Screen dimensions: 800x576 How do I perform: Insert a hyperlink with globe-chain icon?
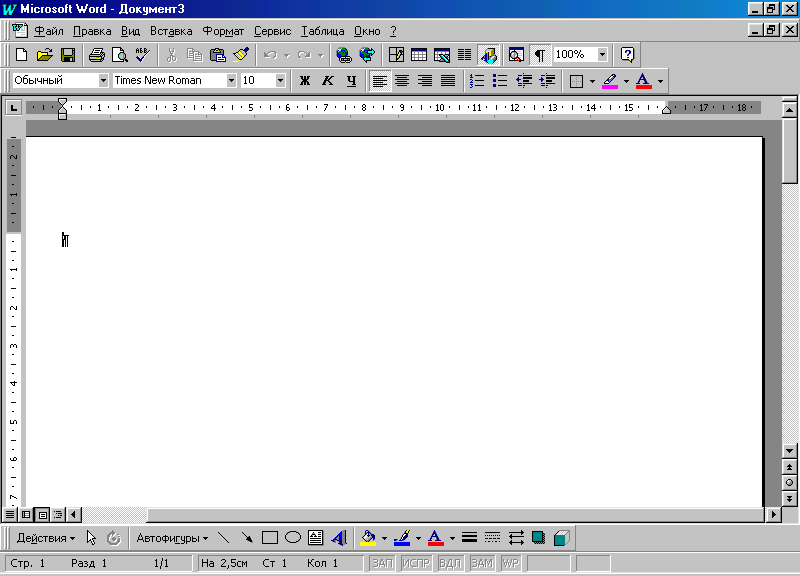coord(344,55)
